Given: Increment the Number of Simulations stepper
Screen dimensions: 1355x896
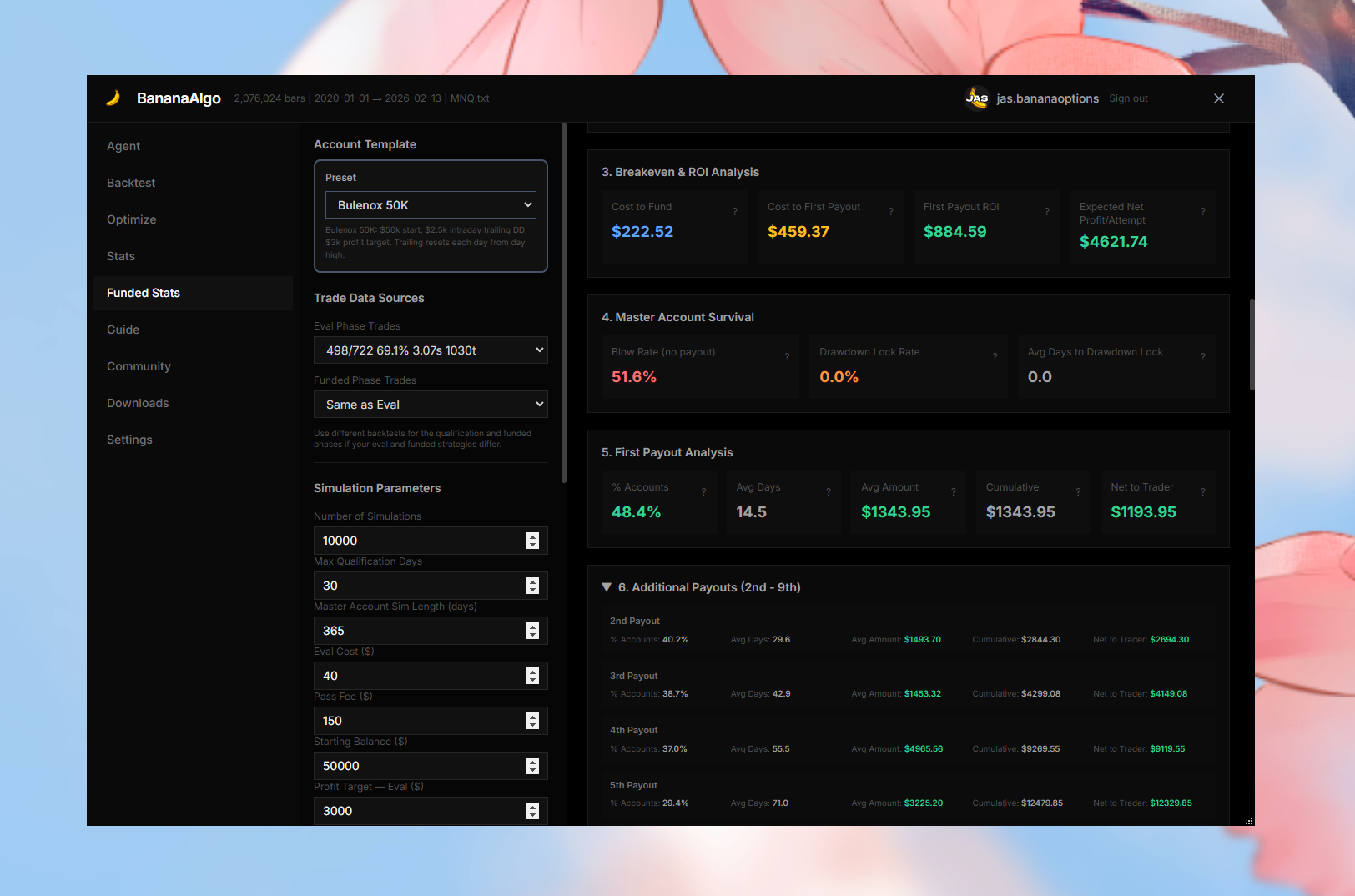Looking at the screenshot, I should click(533, 536).
